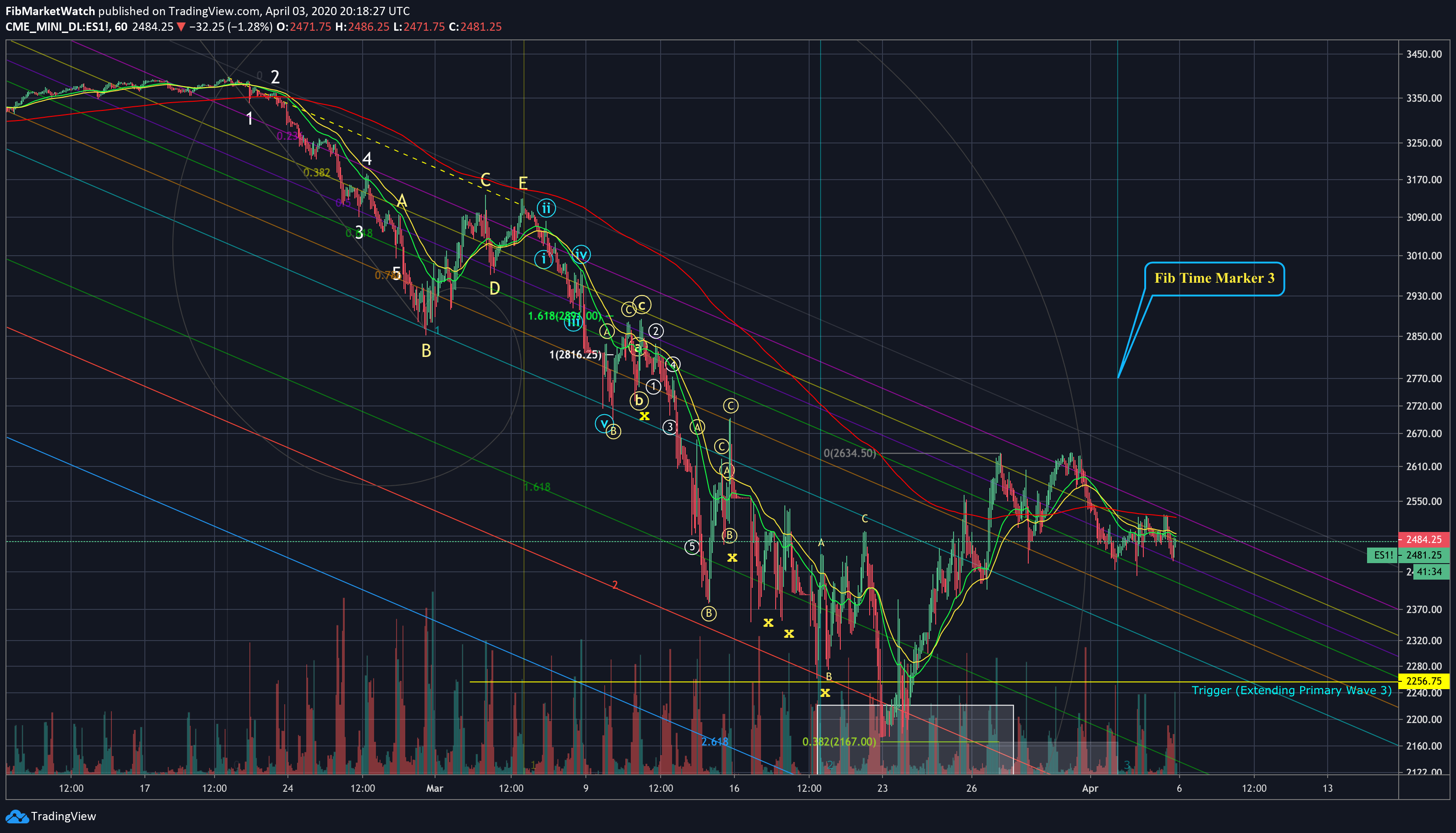Click the blue 2.618 channel label
Image resolution: width=1456 pixels, height=833 pixels.
[x=715, y=741]
